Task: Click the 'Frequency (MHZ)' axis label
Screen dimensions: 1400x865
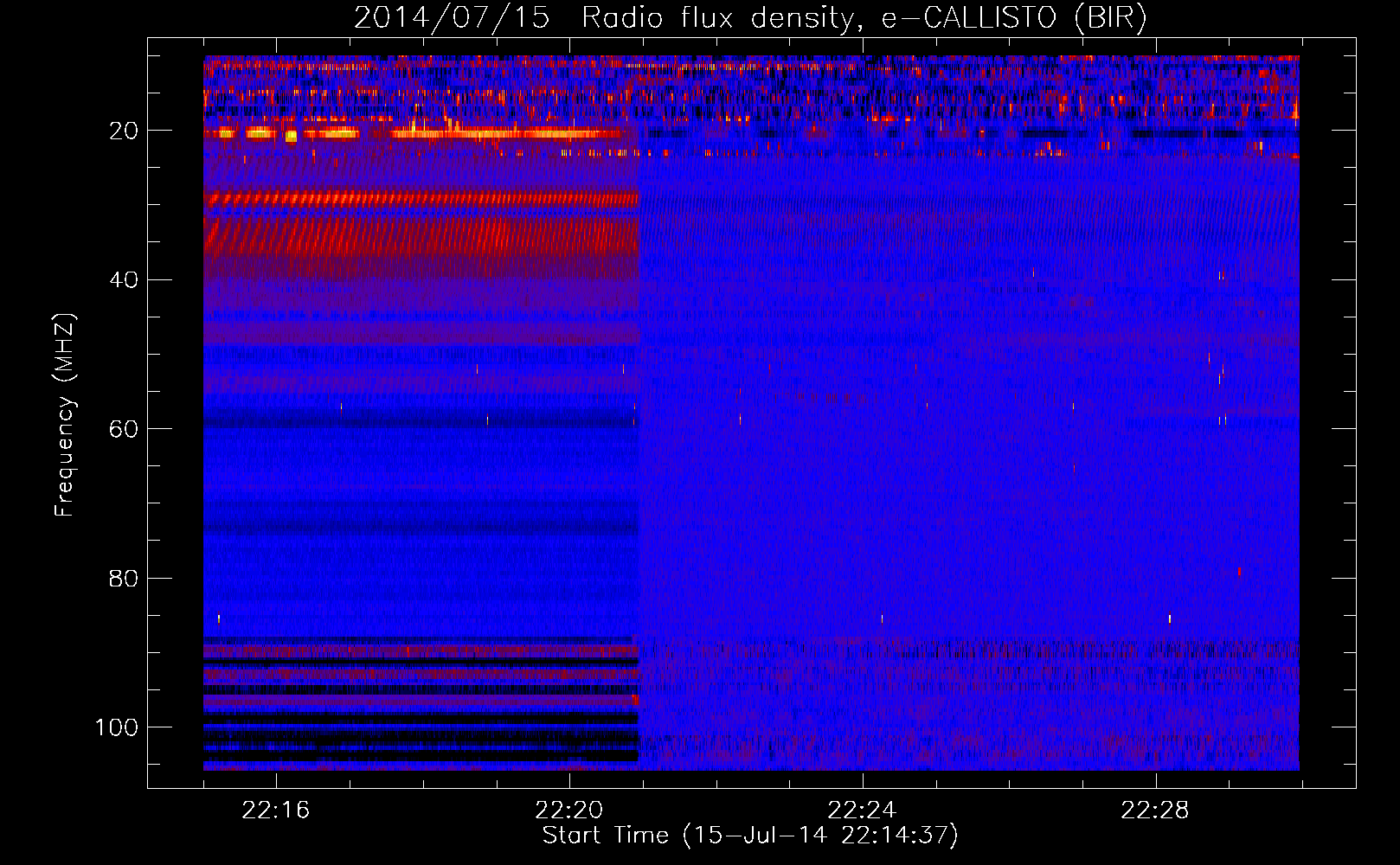Action: (x=64, y=415)
